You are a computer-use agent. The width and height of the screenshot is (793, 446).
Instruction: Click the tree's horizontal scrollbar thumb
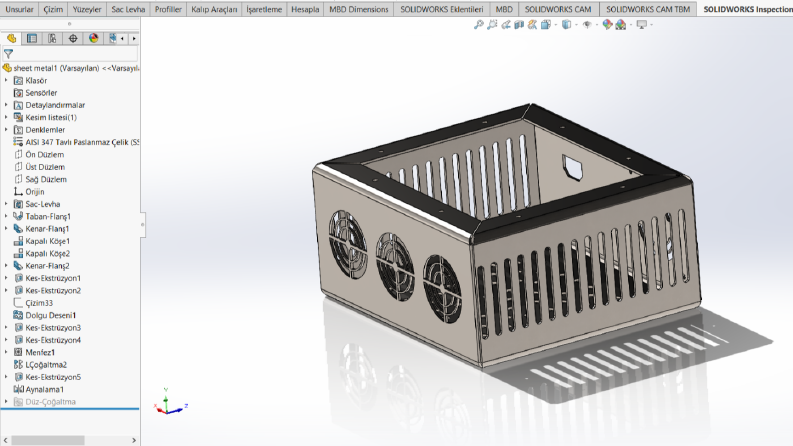coord(48,440)
